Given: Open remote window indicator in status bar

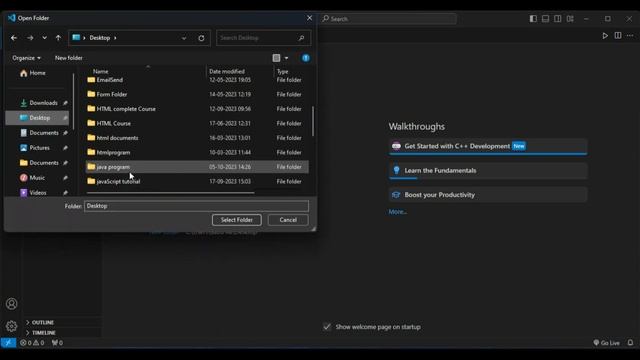Looking at the screenshot, I should [8, 343].
